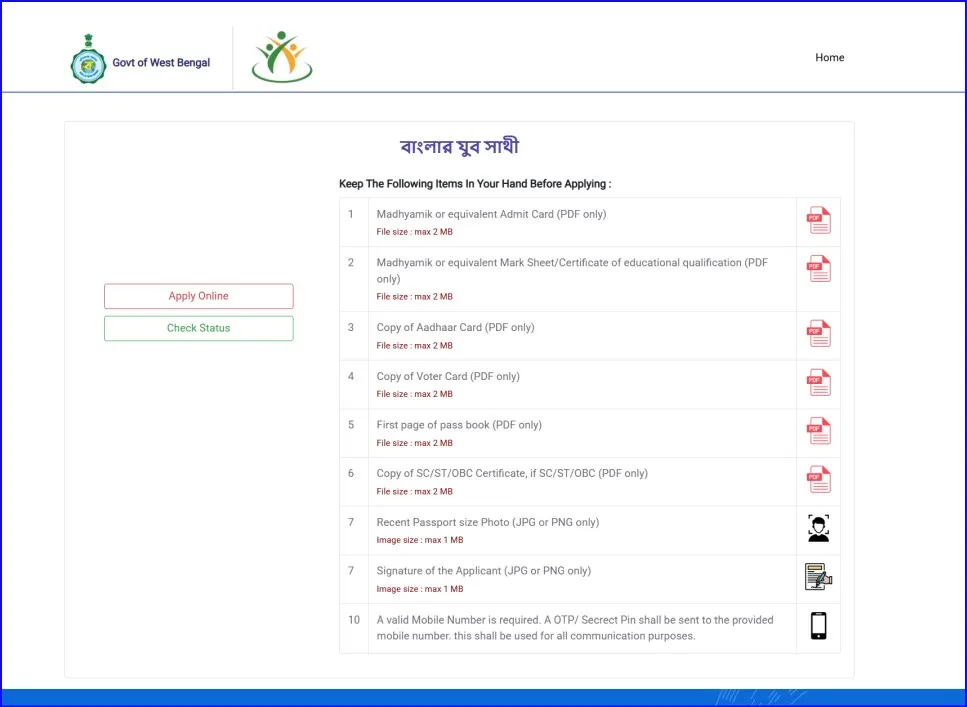This screenshot has width=967, height=707.
Task: Click the Keep The Following Items heading
Action: click(475, 183)
